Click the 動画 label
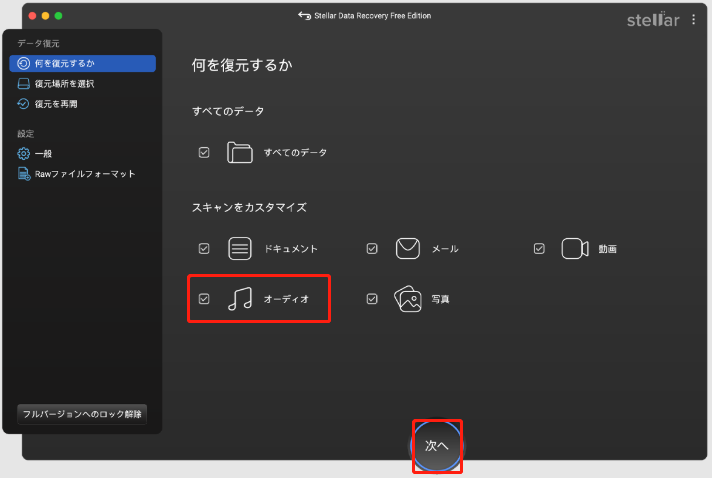This screenshot has height=478, width=712. 607,249
